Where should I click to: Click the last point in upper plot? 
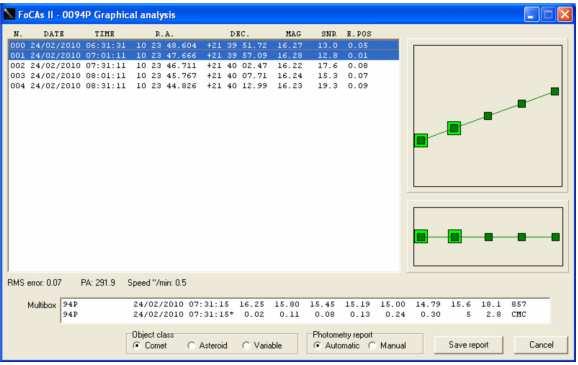pos(555,91)
